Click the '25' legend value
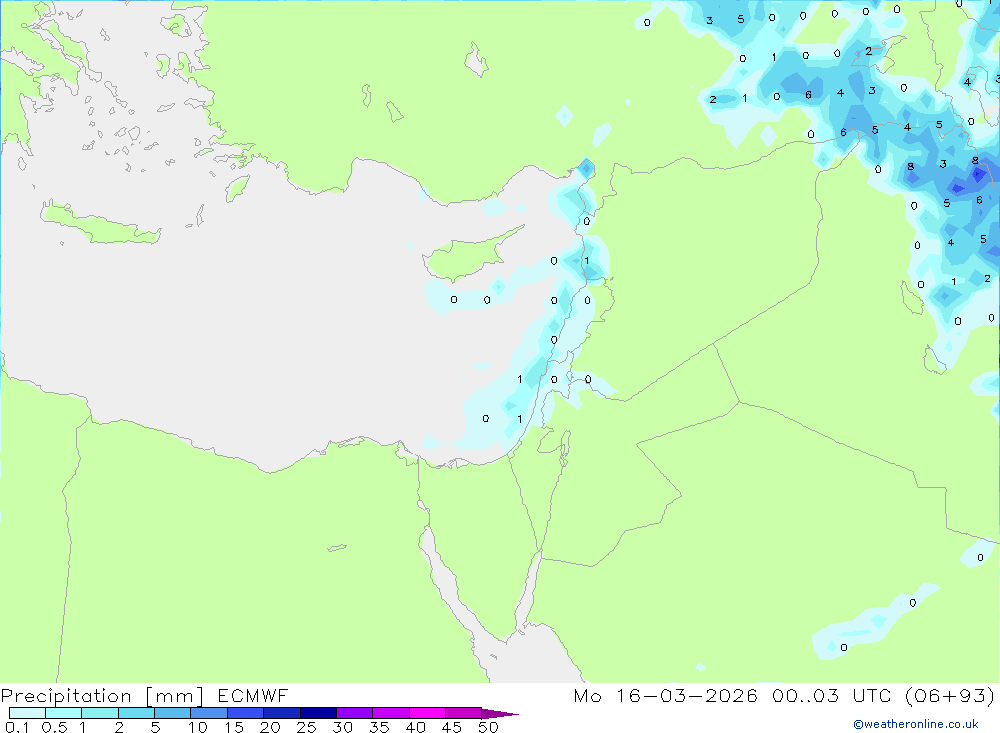The image size is (1000, 733). (307, 727)
